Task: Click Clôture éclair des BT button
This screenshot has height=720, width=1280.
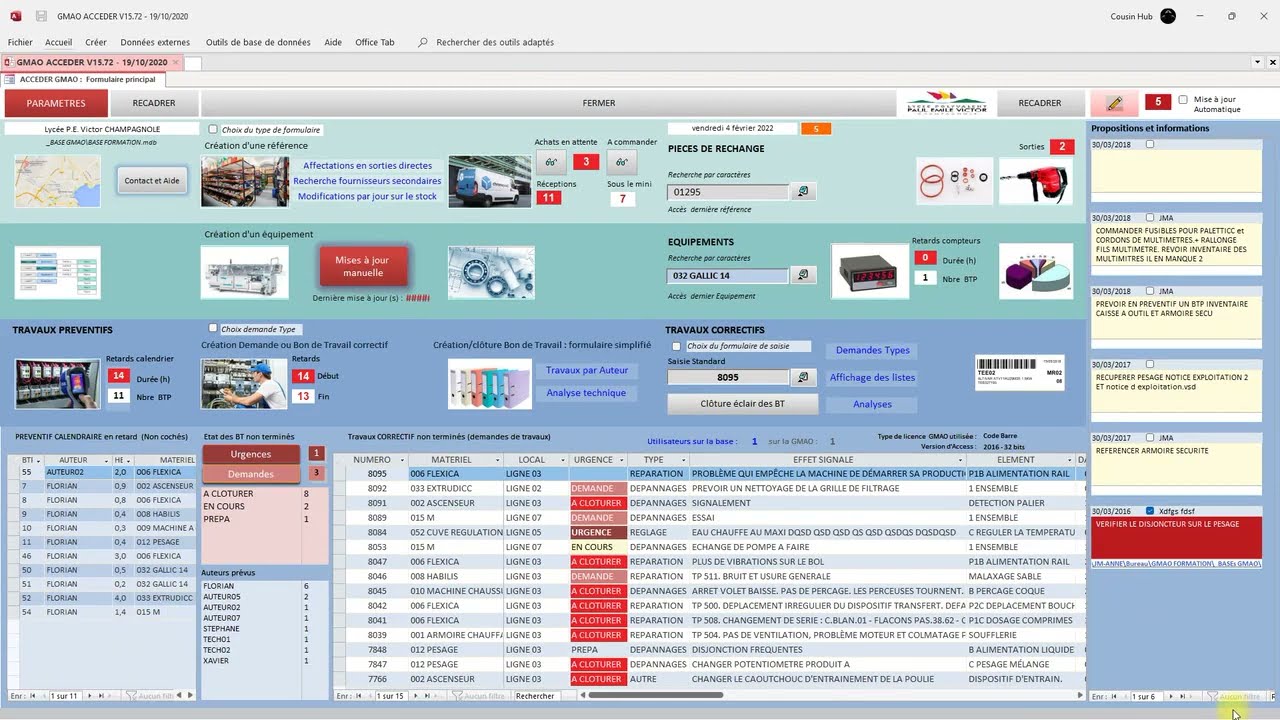Action: point(743,403)
